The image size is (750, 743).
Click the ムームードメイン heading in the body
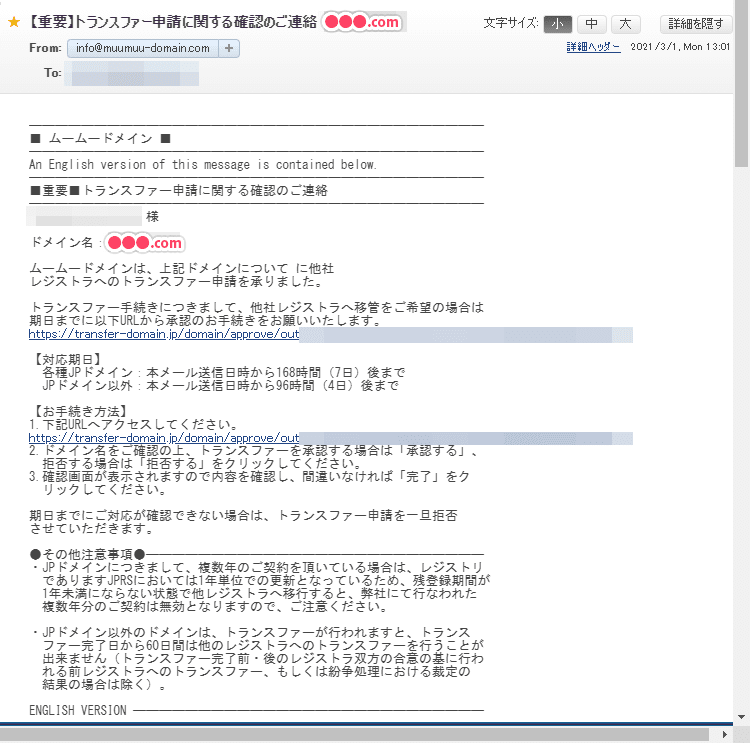100,139
